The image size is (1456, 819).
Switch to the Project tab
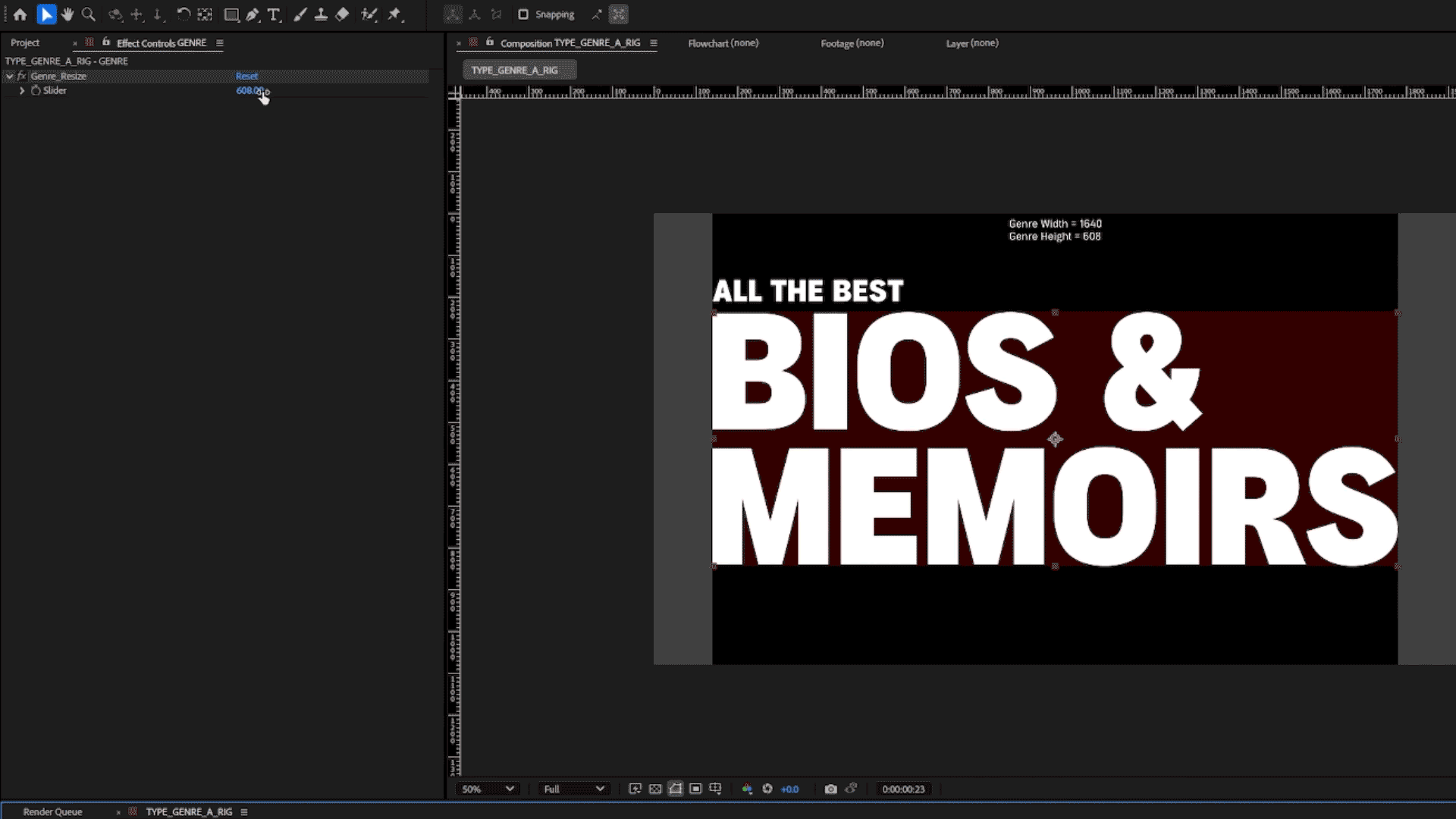coord(25,43)
